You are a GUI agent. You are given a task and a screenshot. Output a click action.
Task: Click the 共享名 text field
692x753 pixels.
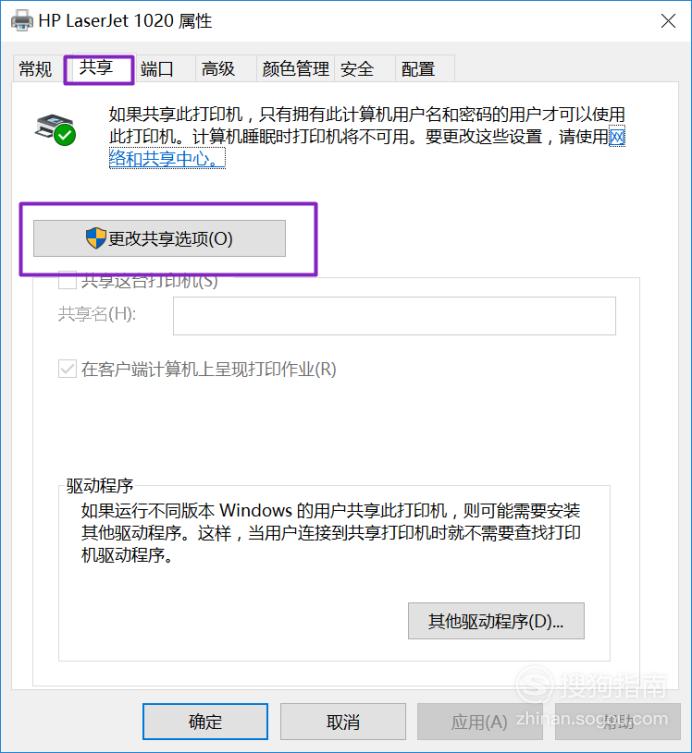394,316
